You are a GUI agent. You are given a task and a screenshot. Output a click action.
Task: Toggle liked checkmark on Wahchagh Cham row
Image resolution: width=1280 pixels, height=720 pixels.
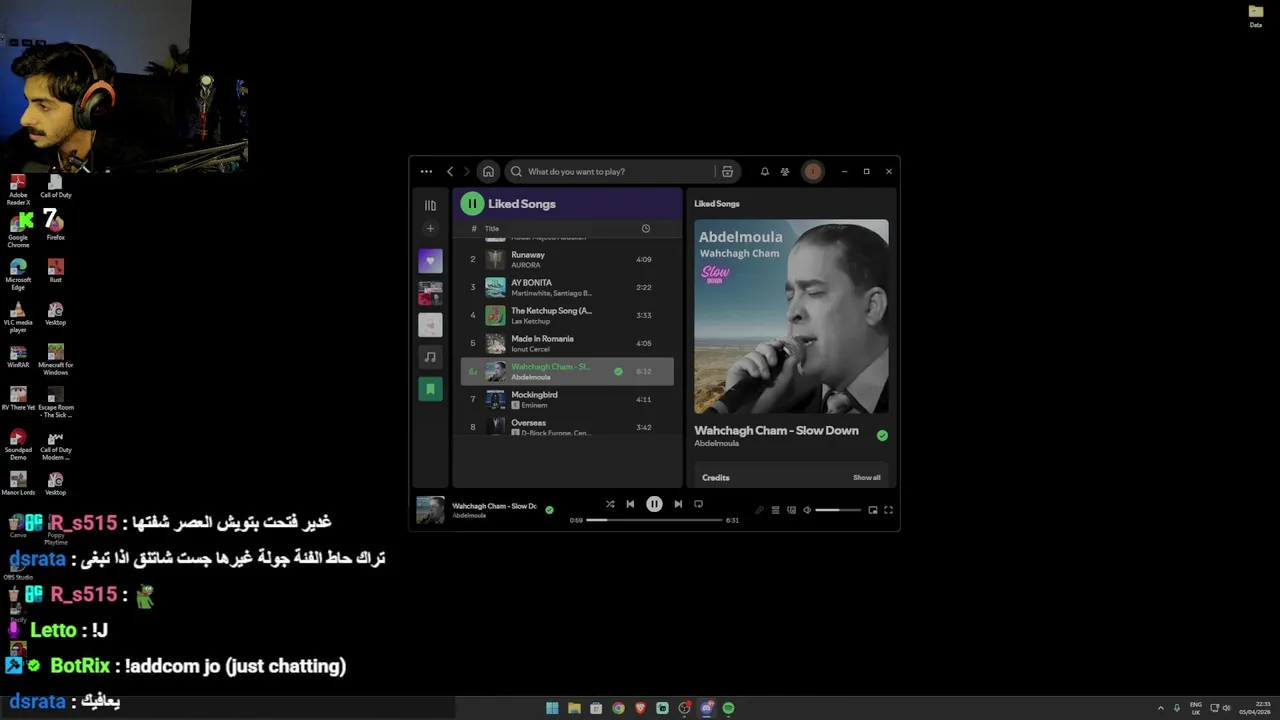[x=618, y=371]
